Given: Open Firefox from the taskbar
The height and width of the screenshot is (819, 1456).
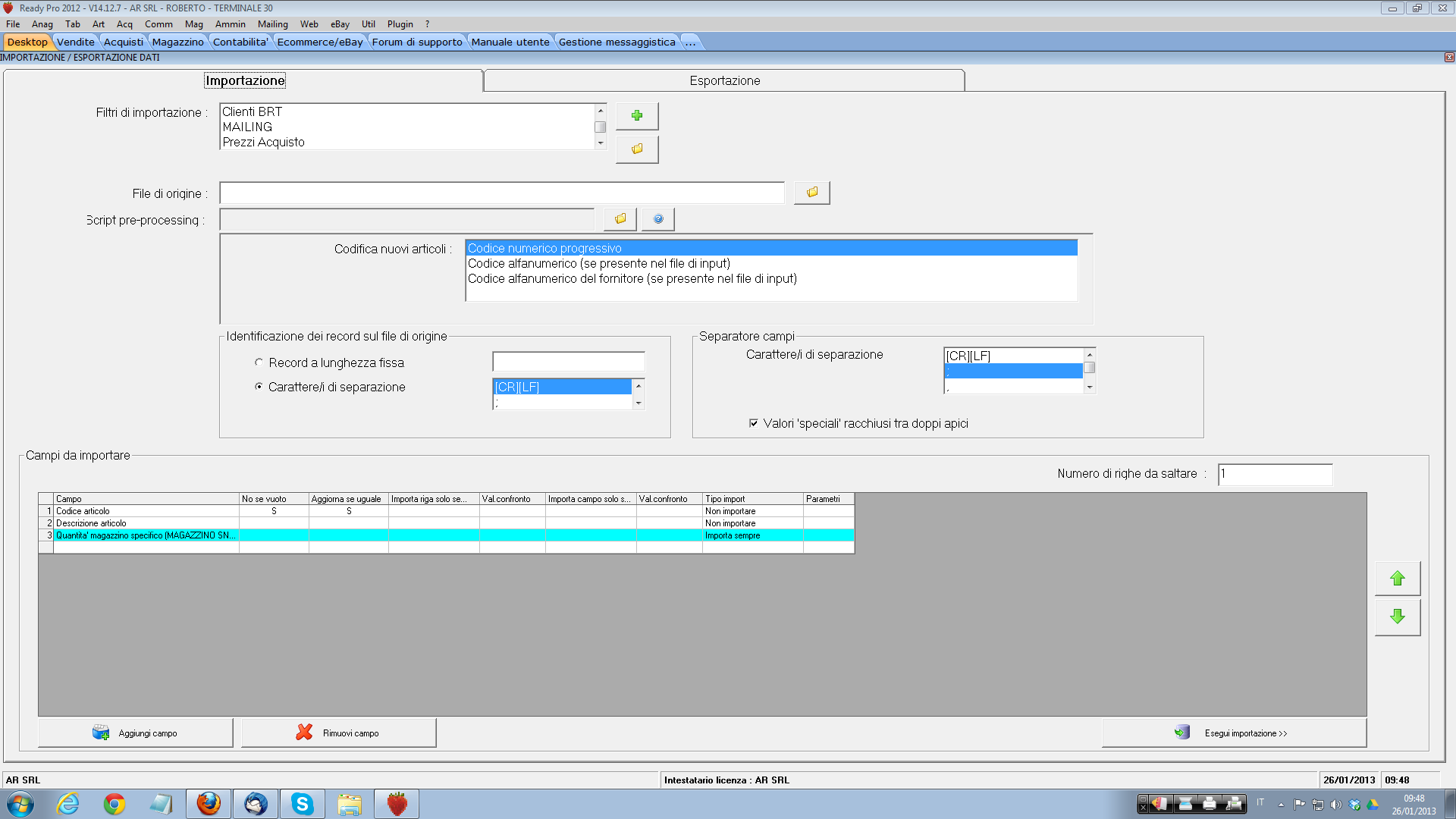Looking at the screenshot, I should 209,804.
